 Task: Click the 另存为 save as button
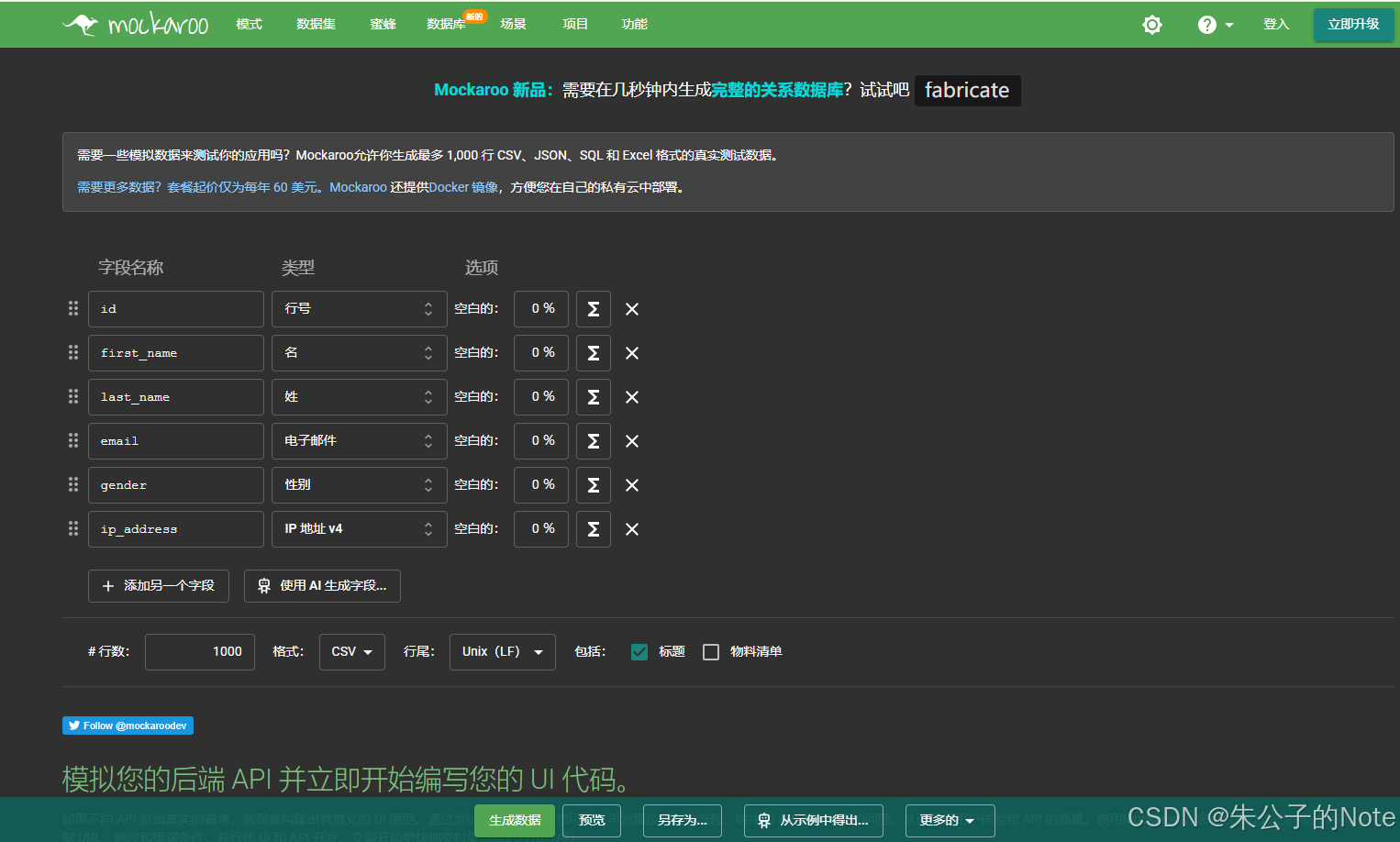click(683, 821)
